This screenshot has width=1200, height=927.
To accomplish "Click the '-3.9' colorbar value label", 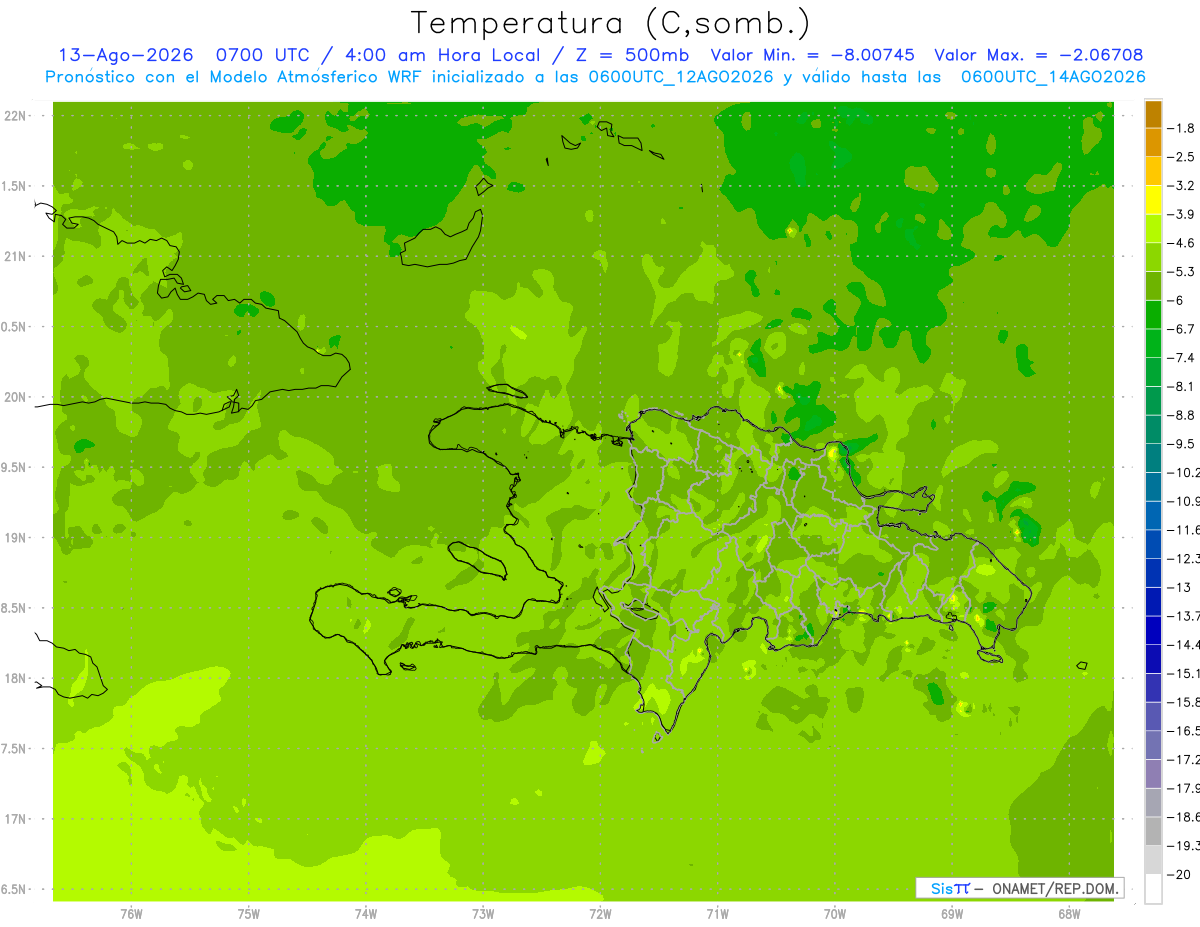I will pos(1181,214).
